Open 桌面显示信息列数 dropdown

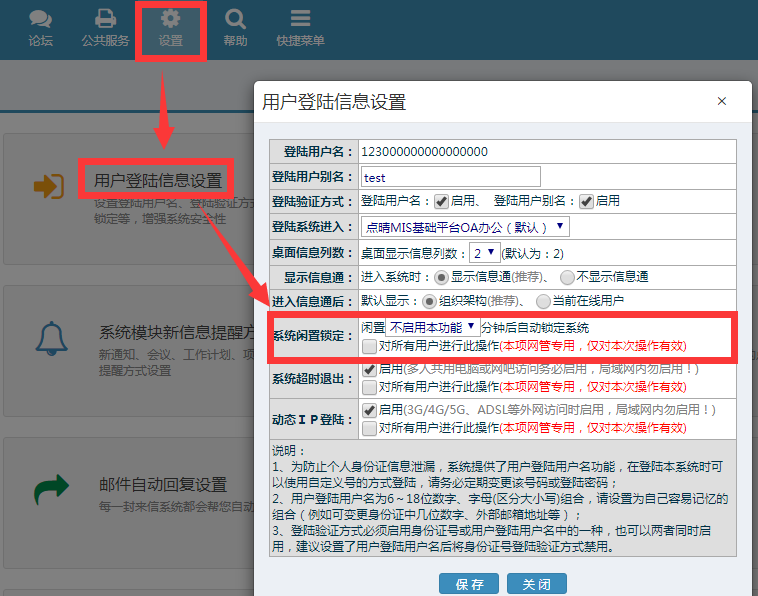(485, 253)
